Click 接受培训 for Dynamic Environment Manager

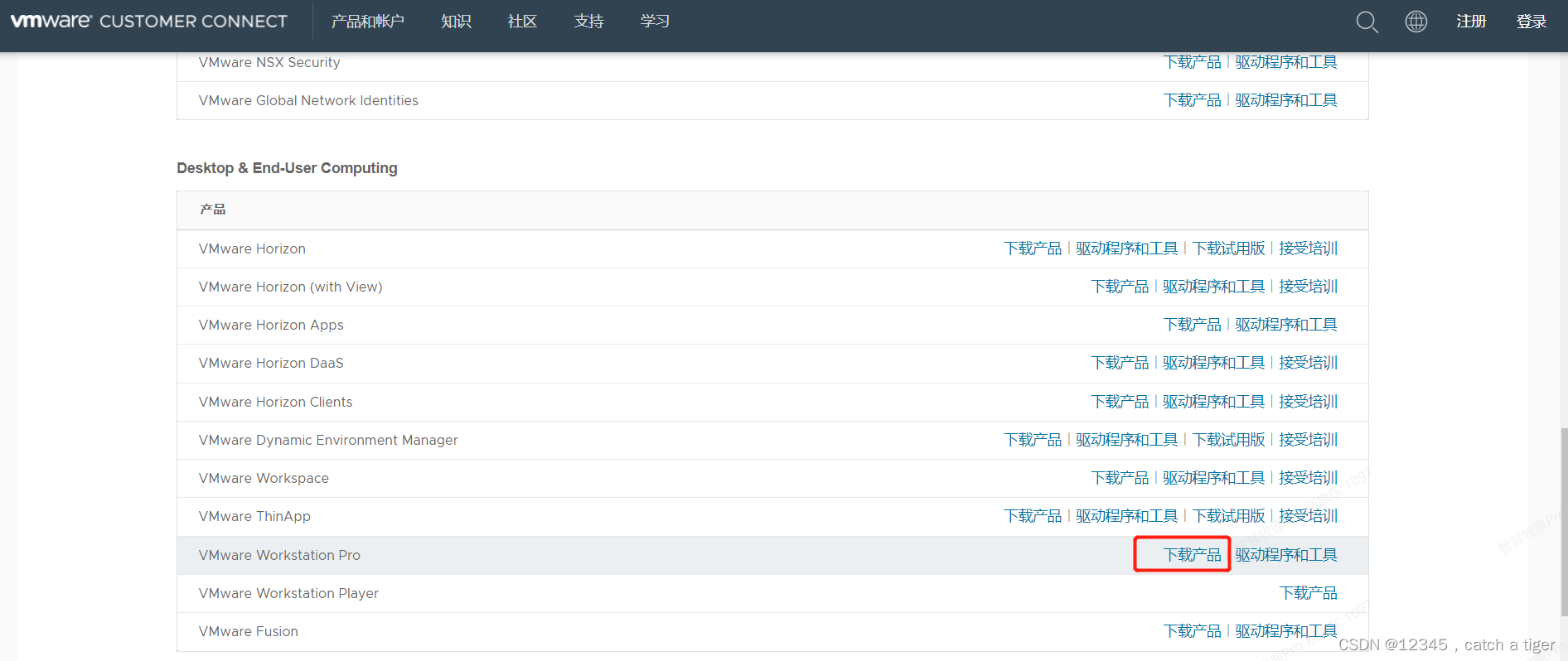click(1309, 440)
